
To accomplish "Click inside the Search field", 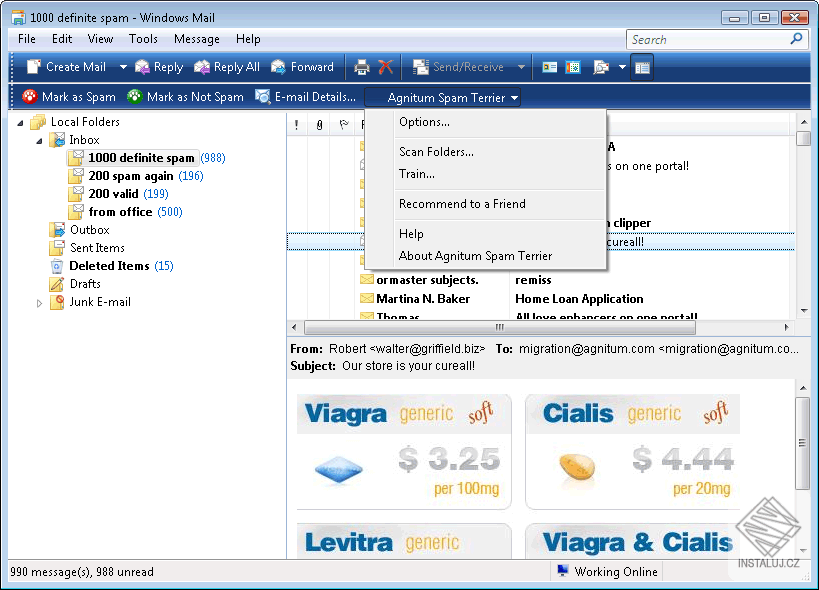I will 708,40.
